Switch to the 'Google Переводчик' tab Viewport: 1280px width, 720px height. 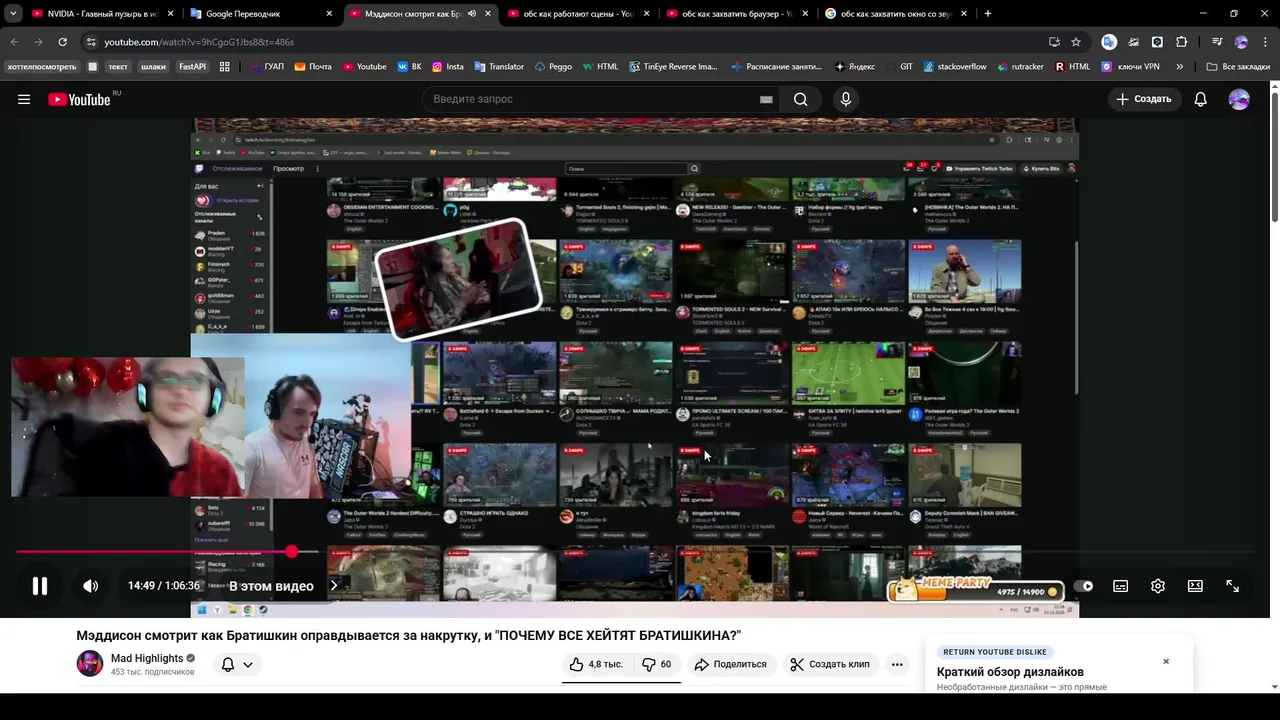(261, 14)
